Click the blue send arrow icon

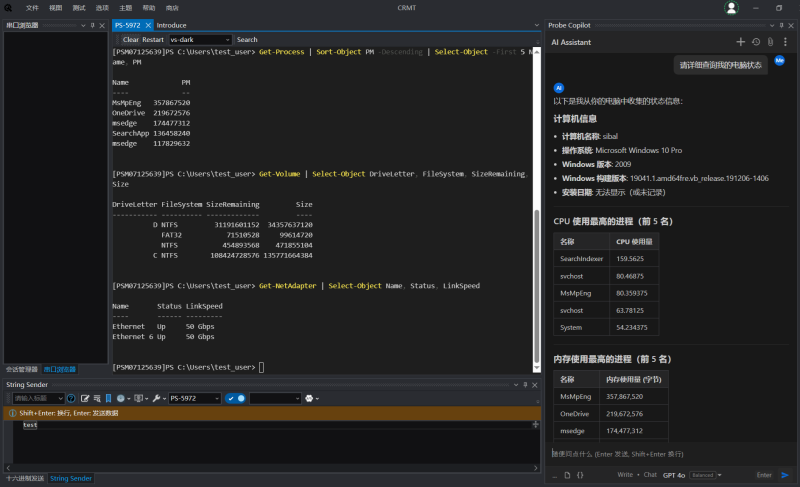(785, 475)
